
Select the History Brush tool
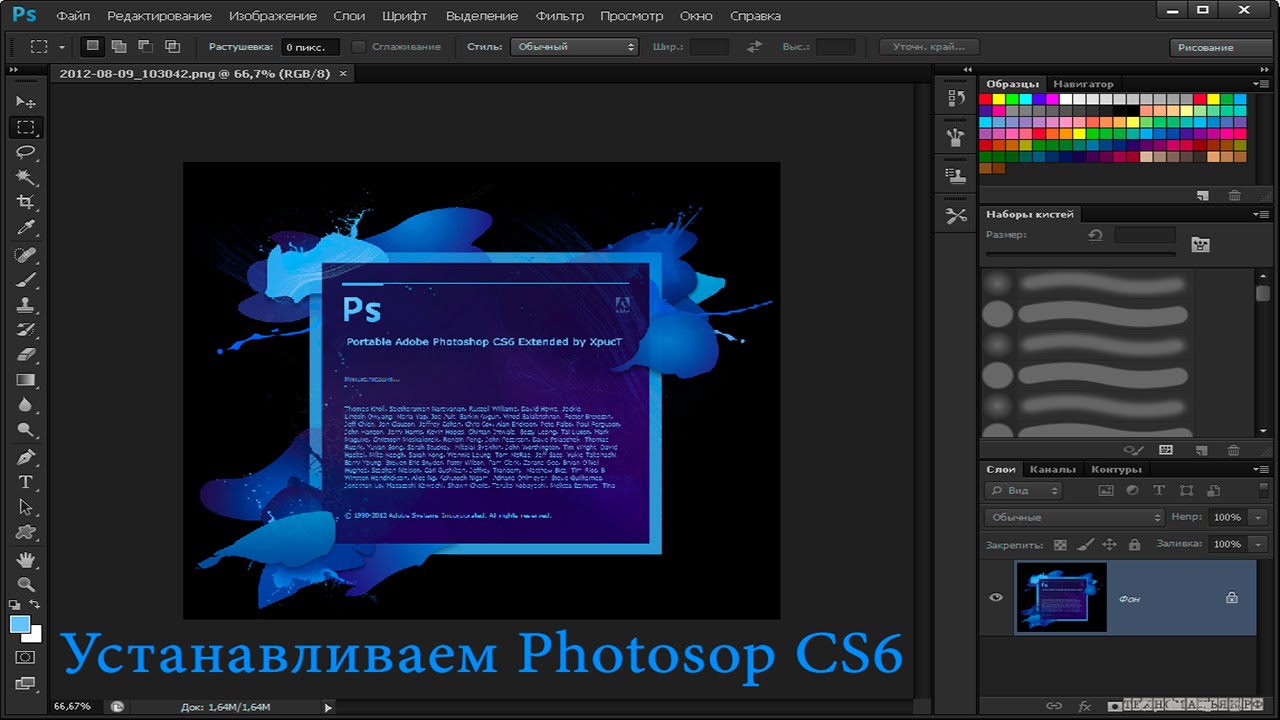tap(26, 330)
